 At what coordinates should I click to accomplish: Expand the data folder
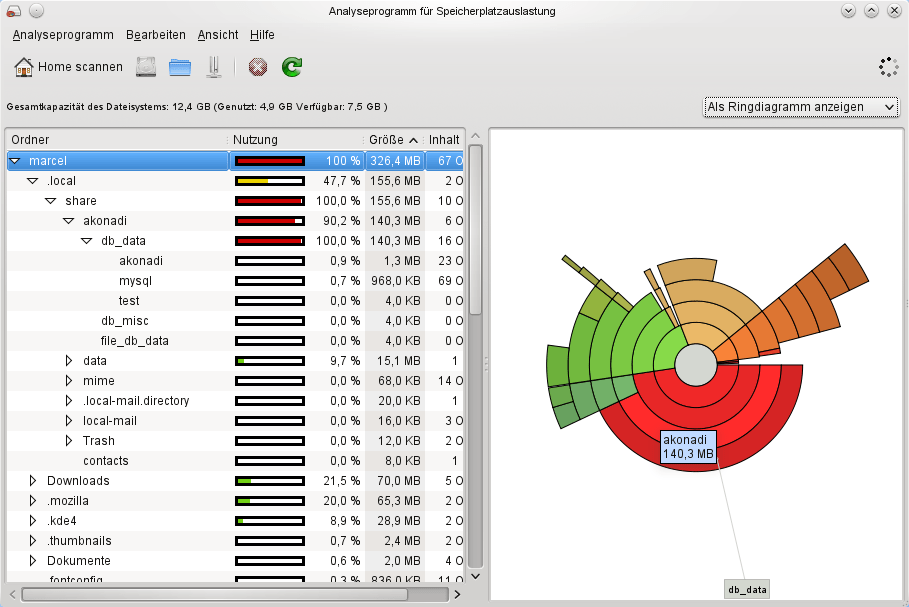[x=69, y=361]
